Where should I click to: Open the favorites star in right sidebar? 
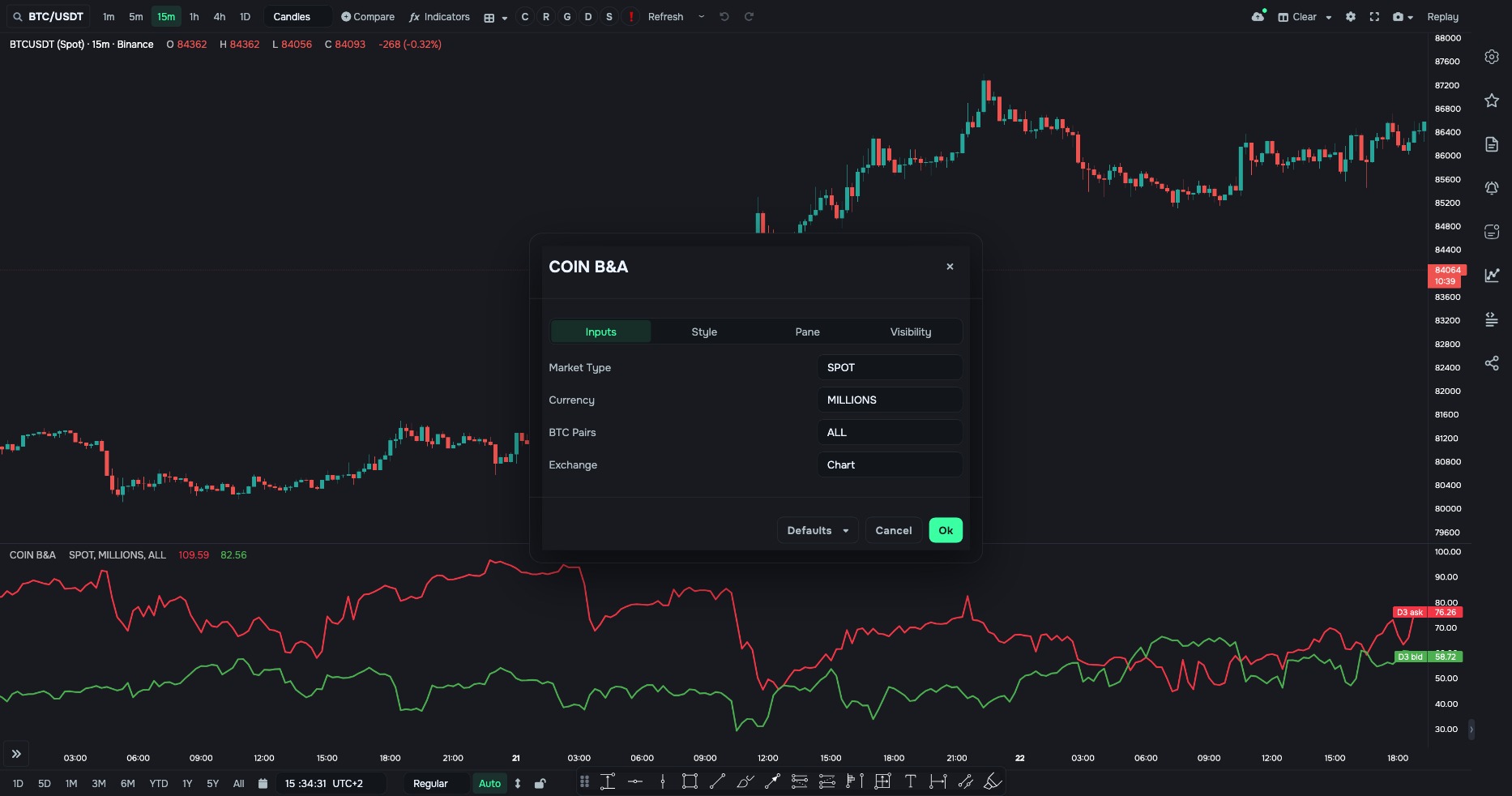1492,101
